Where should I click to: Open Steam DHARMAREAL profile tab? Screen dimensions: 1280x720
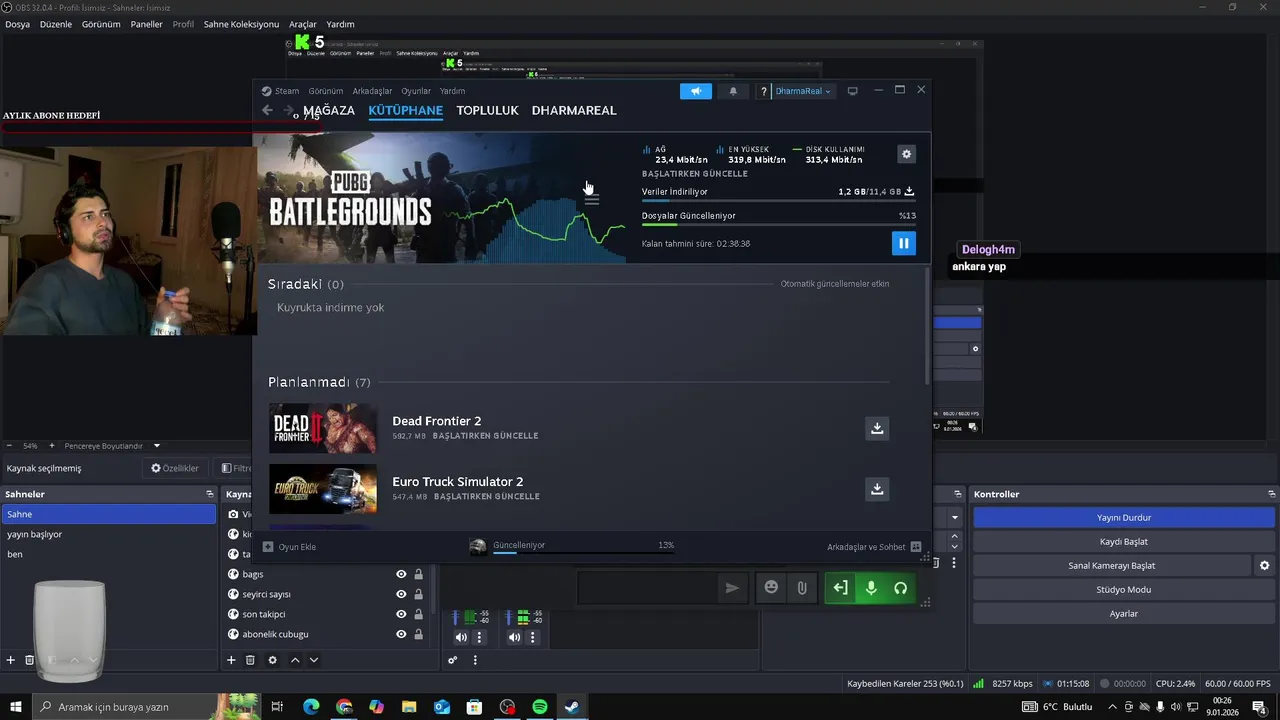pyautogui.click(x=574, y=110)
